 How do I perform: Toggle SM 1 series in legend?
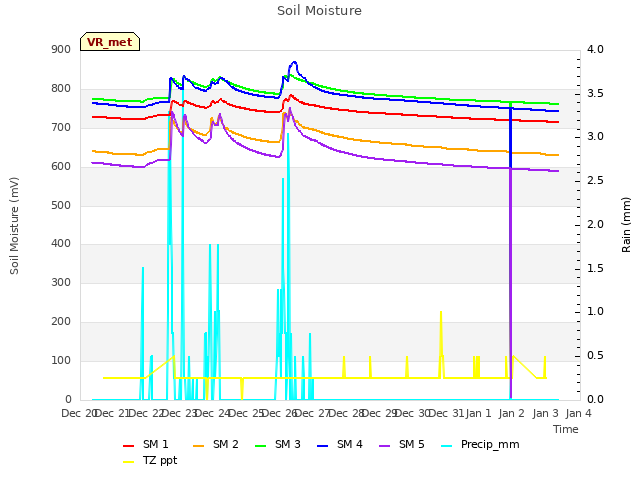146,444
